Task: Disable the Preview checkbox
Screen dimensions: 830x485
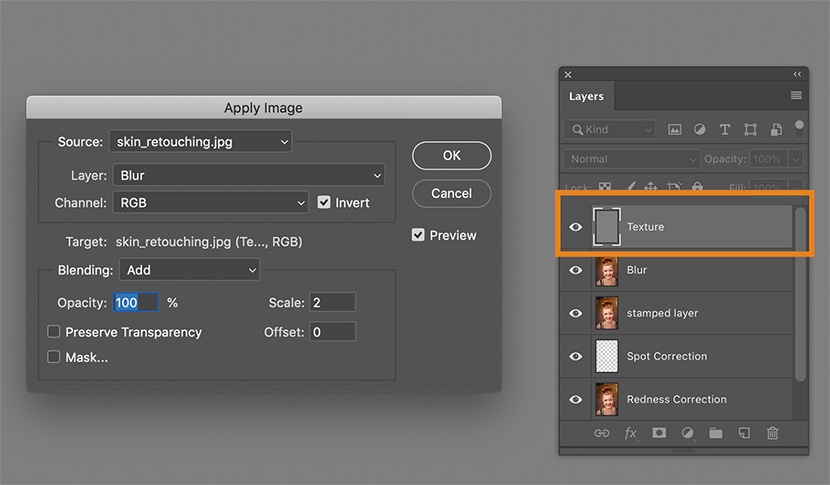Action: click(x=418, y=235)
